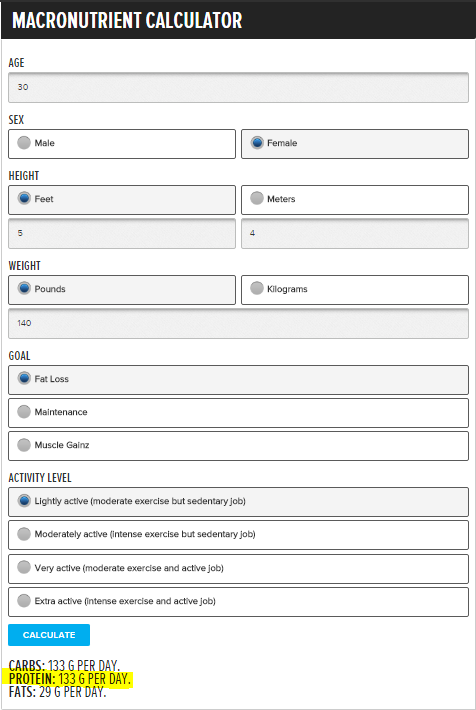Click the weight field showing 140
Screen dimensions: 476x710
[x=238, y=323]
